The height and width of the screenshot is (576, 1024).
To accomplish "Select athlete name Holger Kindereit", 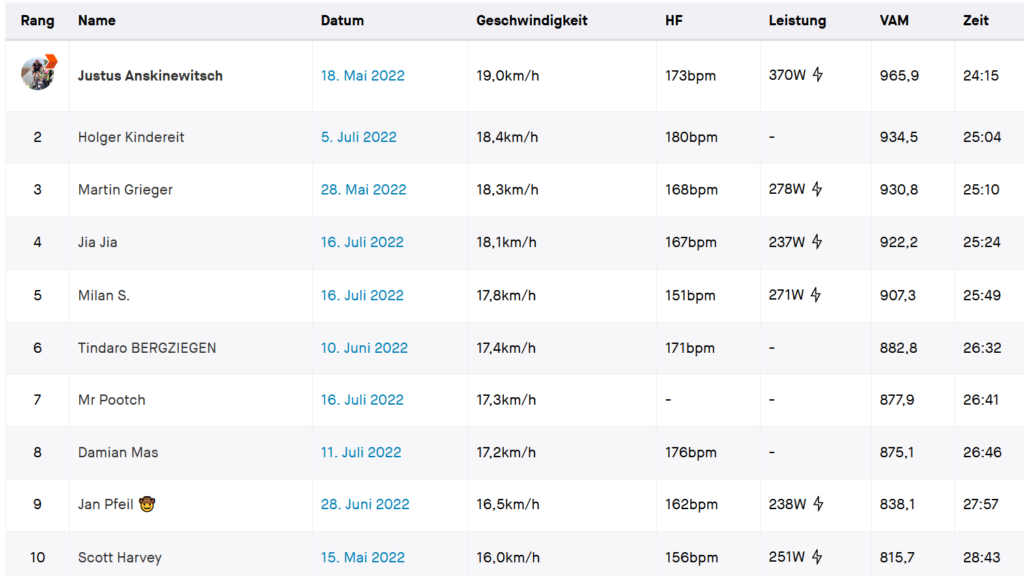I will tap(131, 137).
